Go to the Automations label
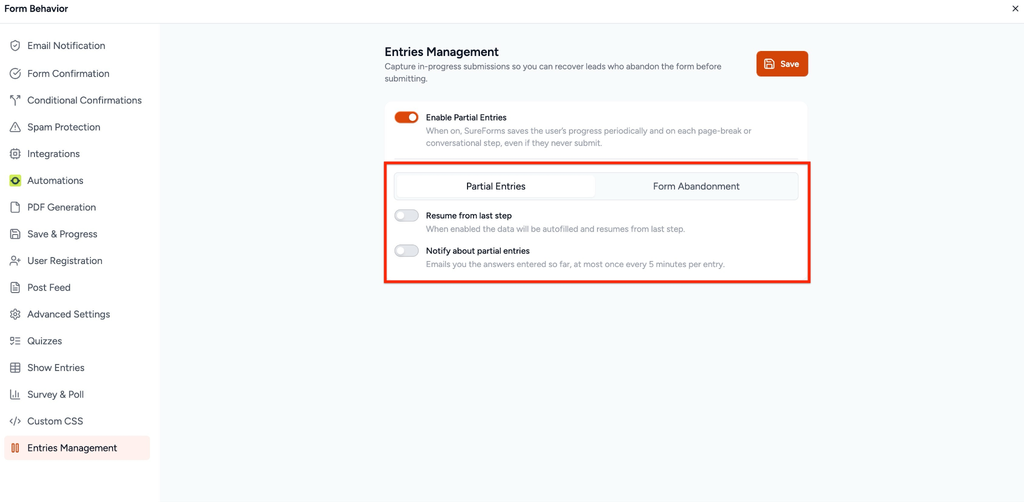 point(56,181)
